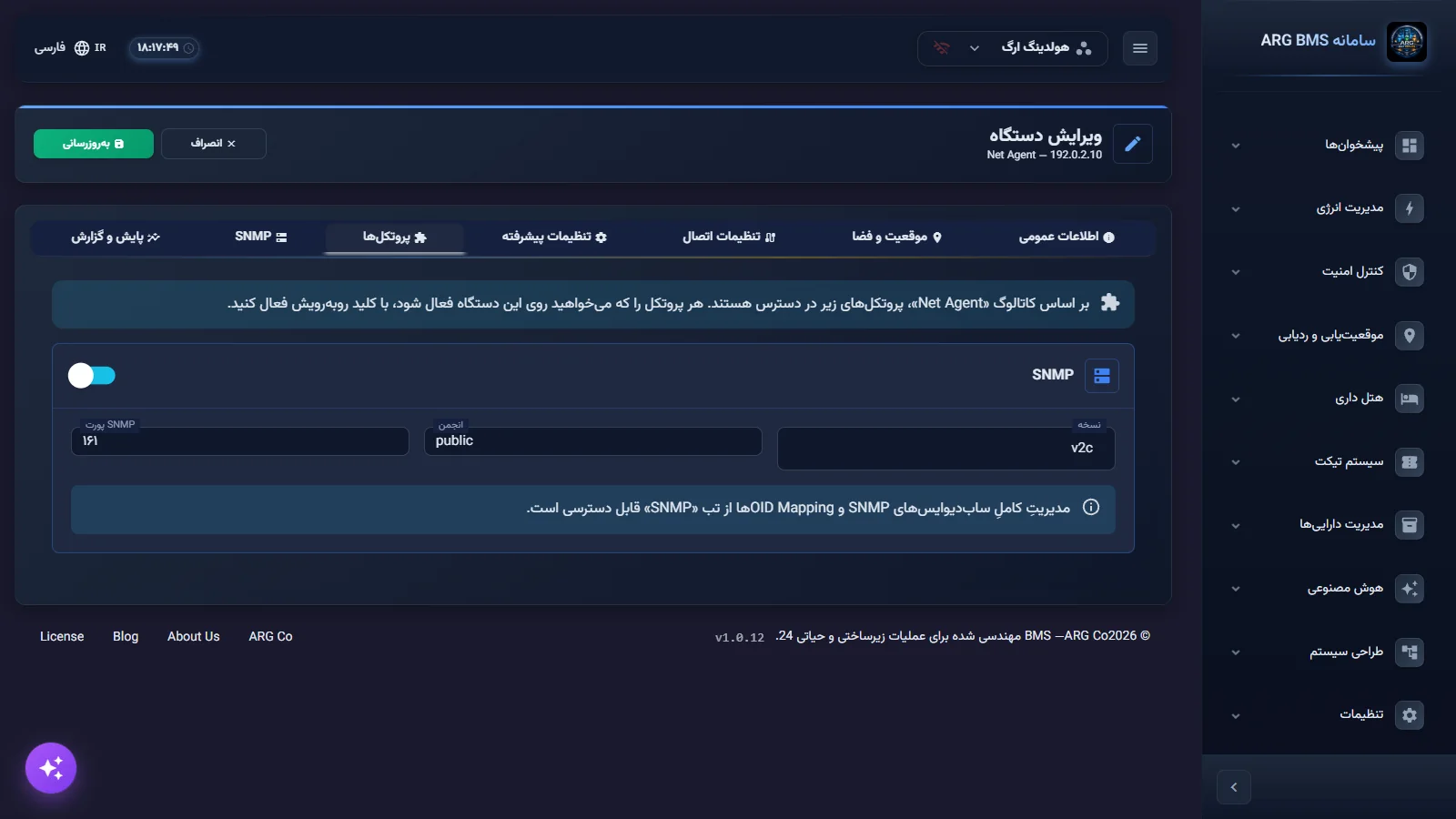
Task: Click device subtitle Net Agent — 192.0.2.10
Action: point(1045,156)
